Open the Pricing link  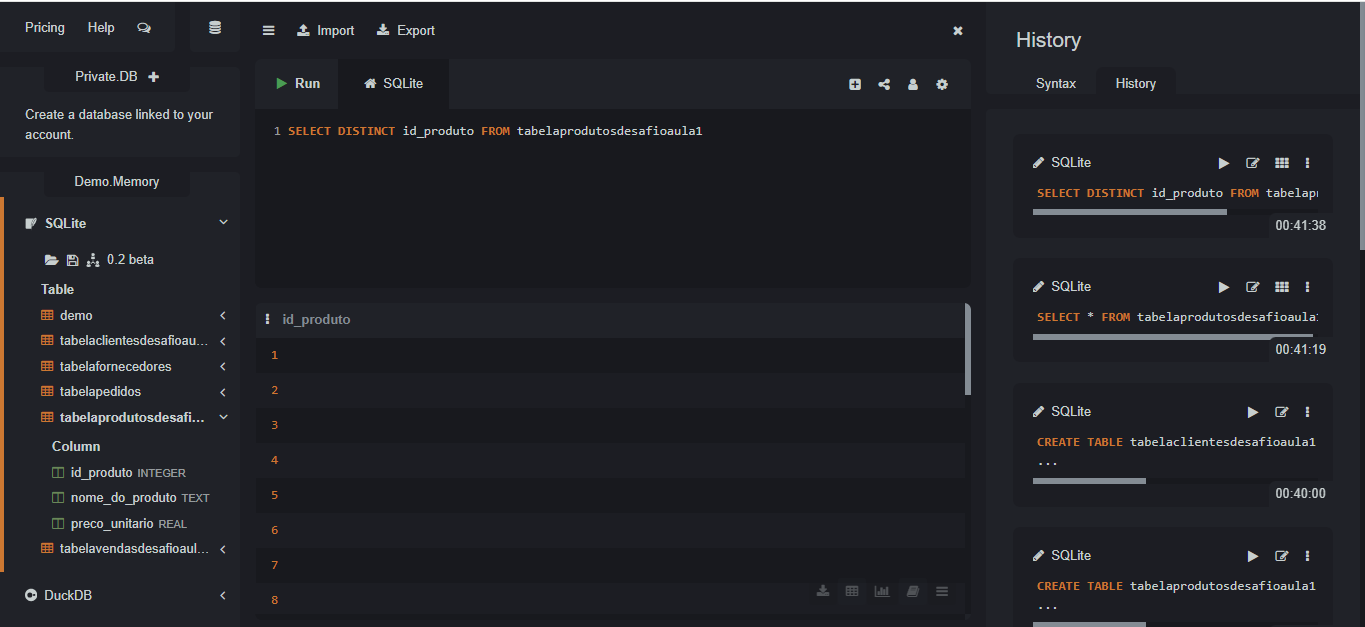tap(45, 28)
